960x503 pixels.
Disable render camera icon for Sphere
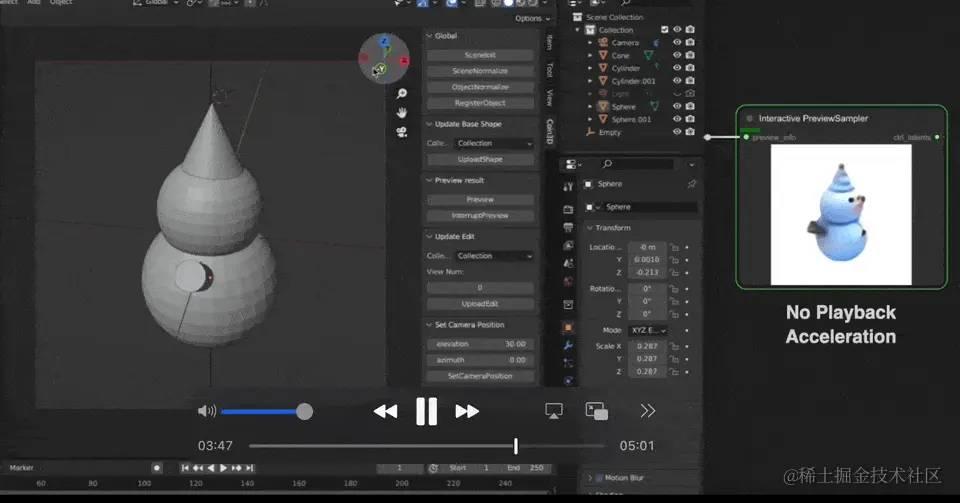click(x=690, y=106)
